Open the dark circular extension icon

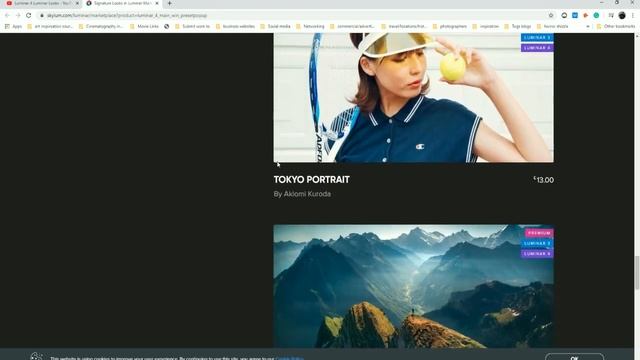pos(564,16)
